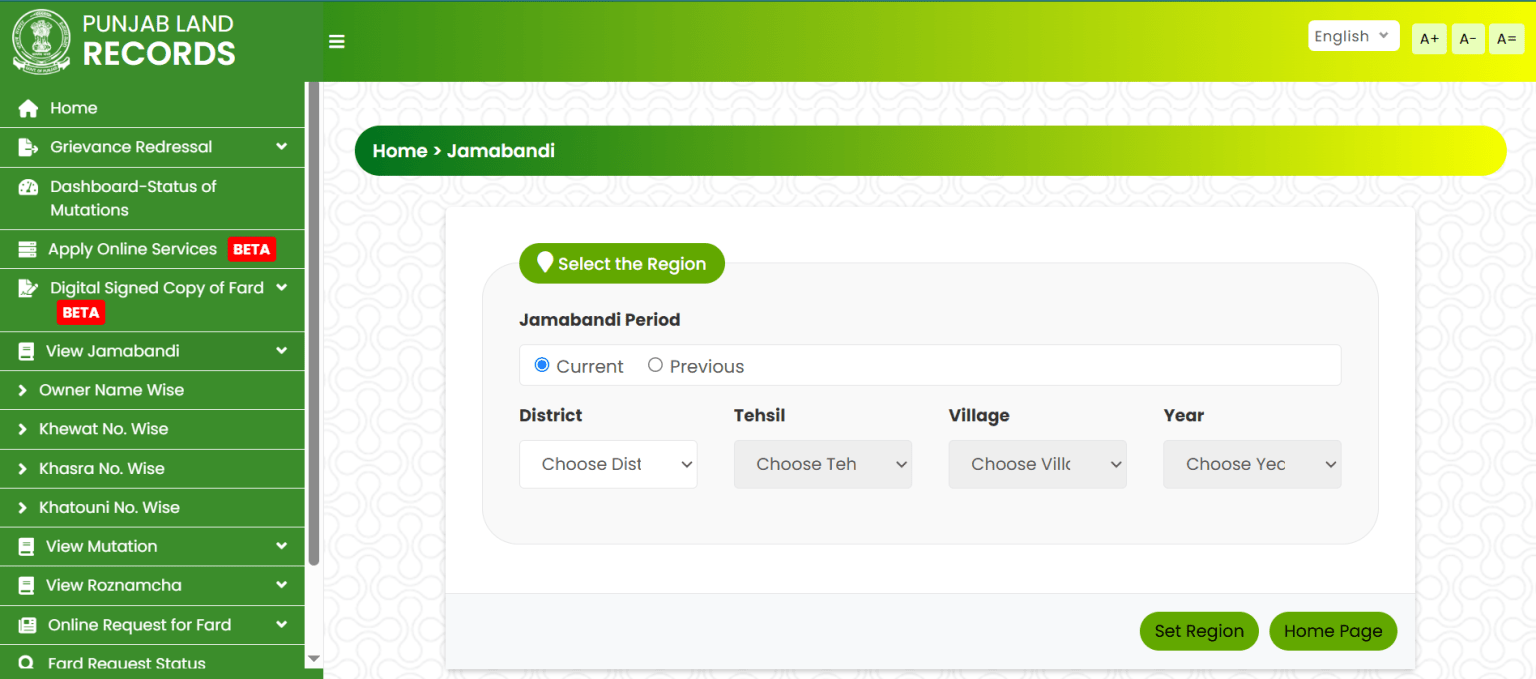1536x679 pixels.
Task: Click the Set Region button
Action: 1198,631
